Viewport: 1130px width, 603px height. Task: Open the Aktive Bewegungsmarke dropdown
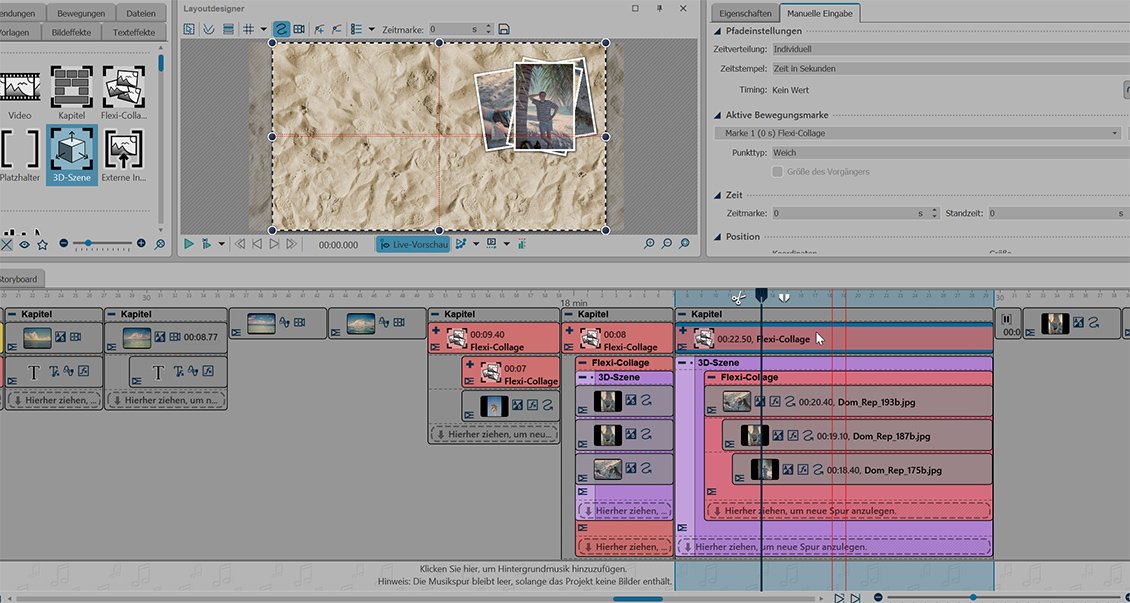coord(1115,133)
